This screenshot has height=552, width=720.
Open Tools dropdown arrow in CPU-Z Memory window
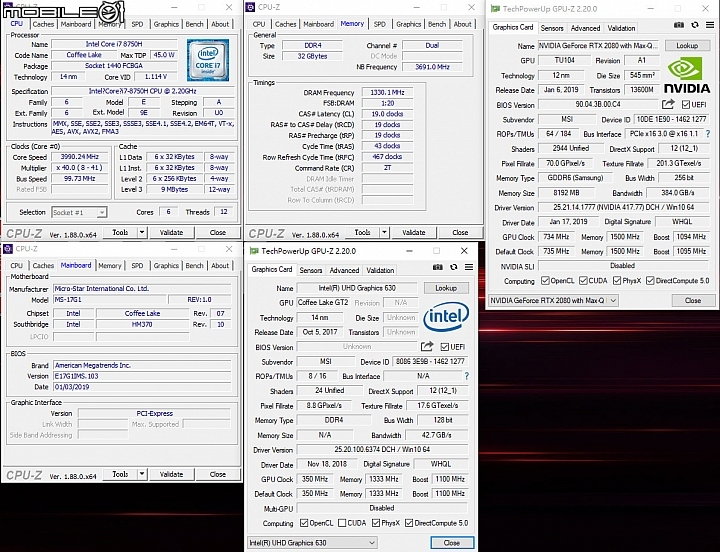[x=384, y=232]
